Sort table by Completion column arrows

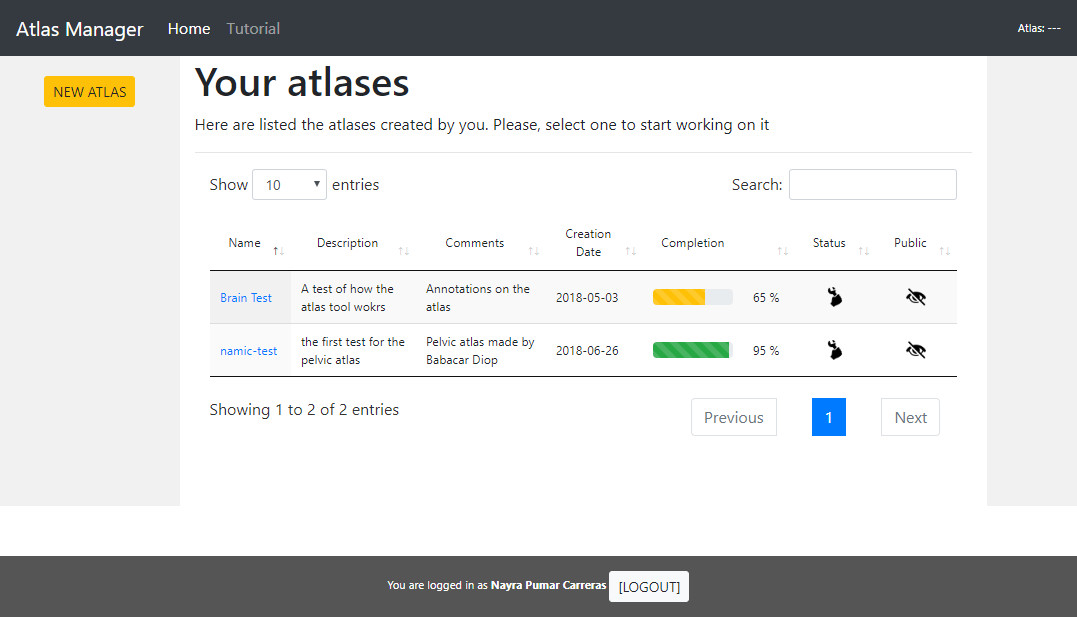pyautogui.click(x=783, y=251)
